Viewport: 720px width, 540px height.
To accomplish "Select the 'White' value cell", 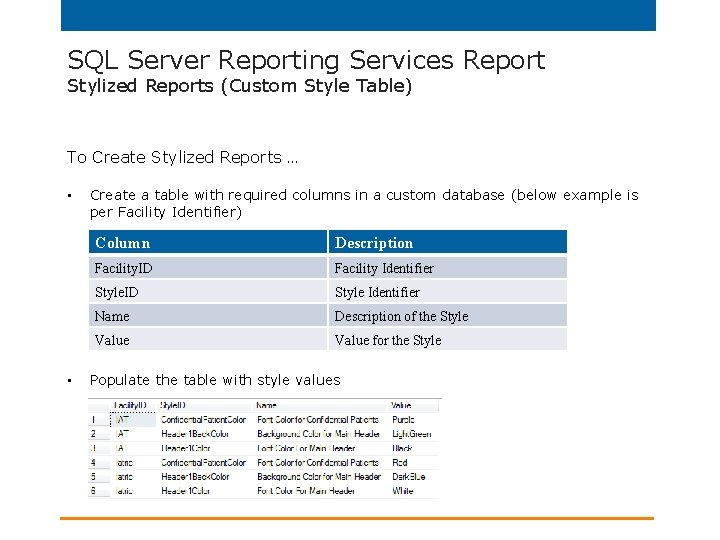I will pos(403,491).
